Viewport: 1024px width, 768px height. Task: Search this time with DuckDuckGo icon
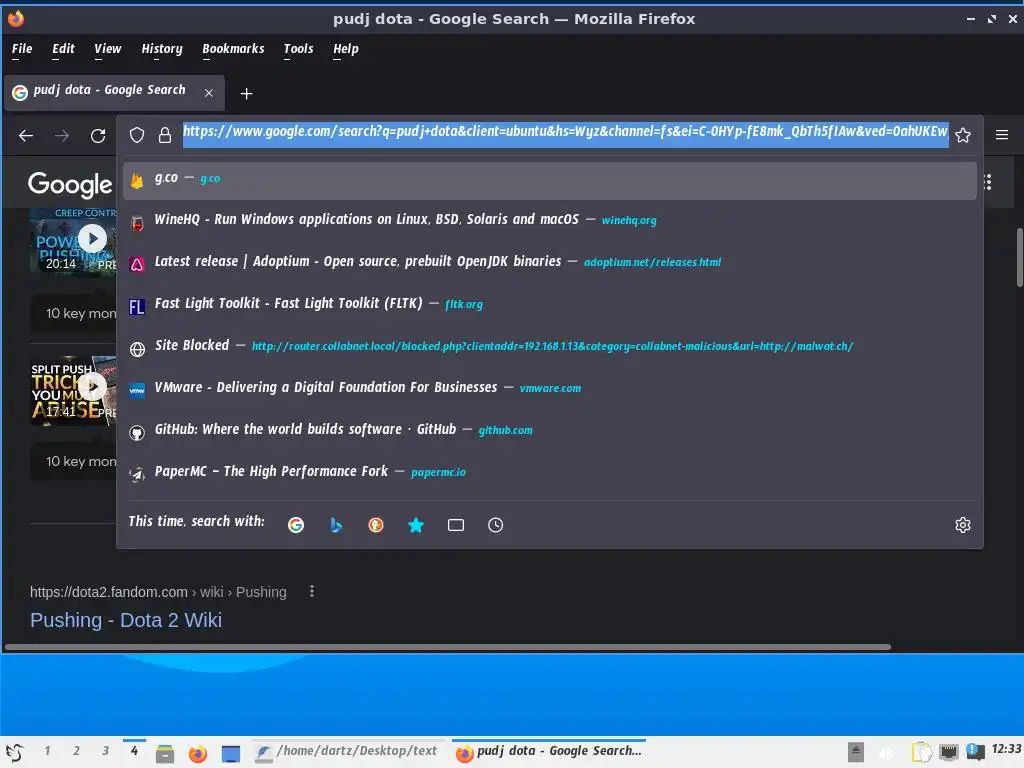click(x=376, y=524)
